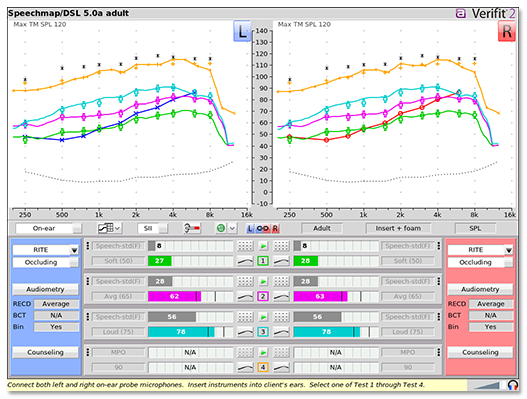Open left three-dot menu for MPO test
This screenshot has height=399, width=527.
point(88,352)
